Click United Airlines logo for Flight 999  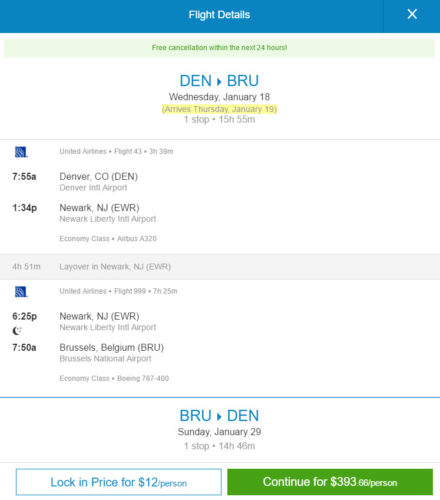click(x=21, y=292)
